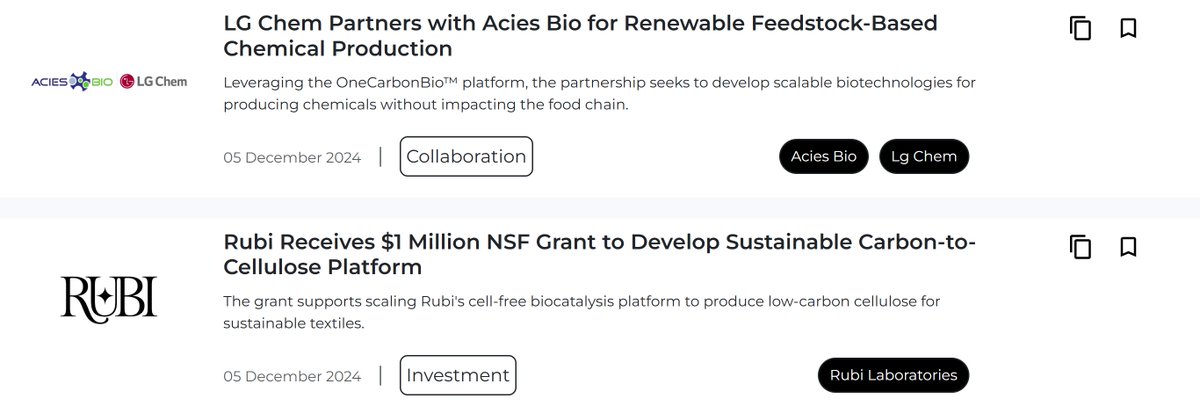
Task: Click the 05 December 2024 date under LG Chem article
Action: [292, 157]
